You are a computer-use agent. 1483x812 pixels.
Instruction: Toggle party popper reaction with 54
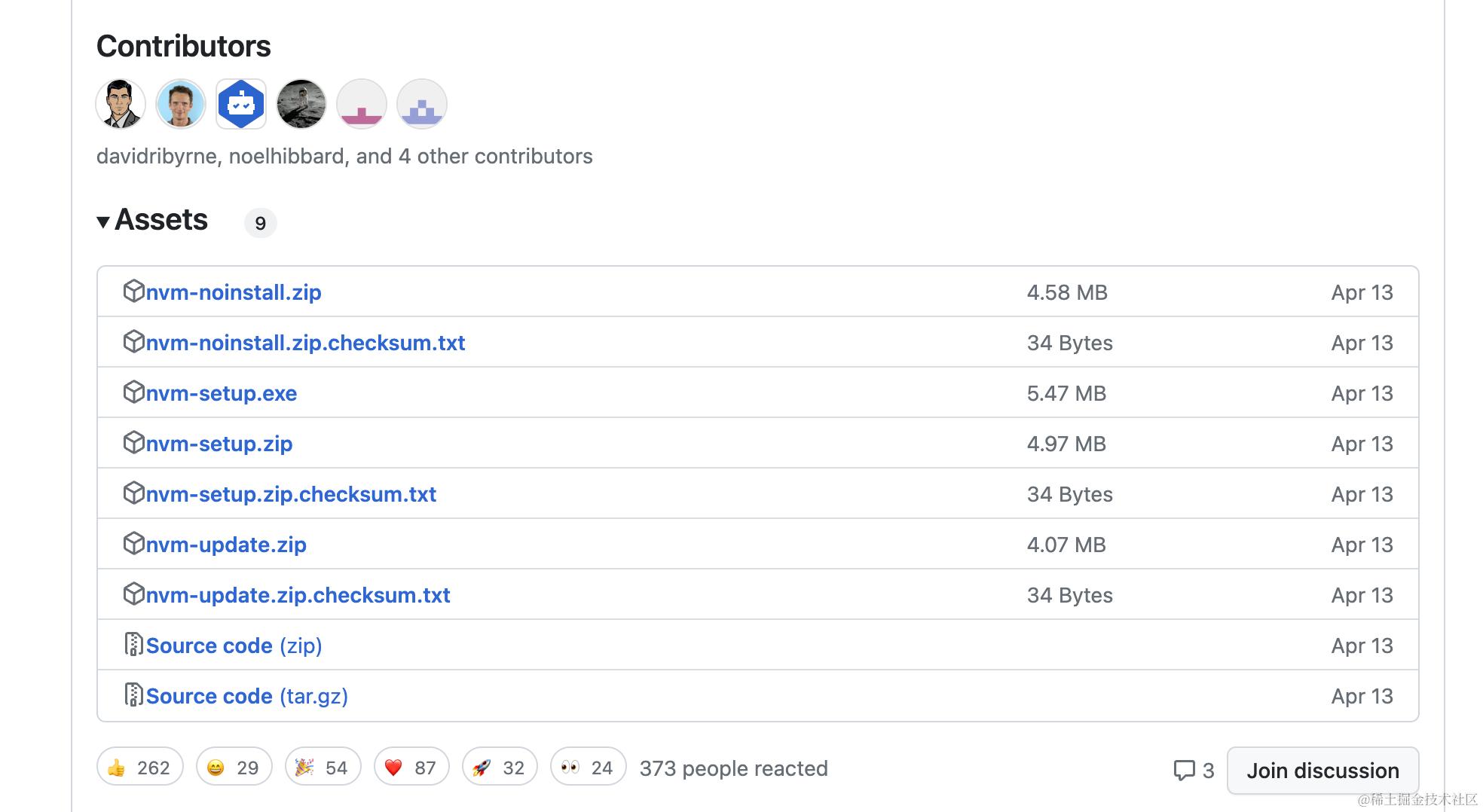pos(323,767)
